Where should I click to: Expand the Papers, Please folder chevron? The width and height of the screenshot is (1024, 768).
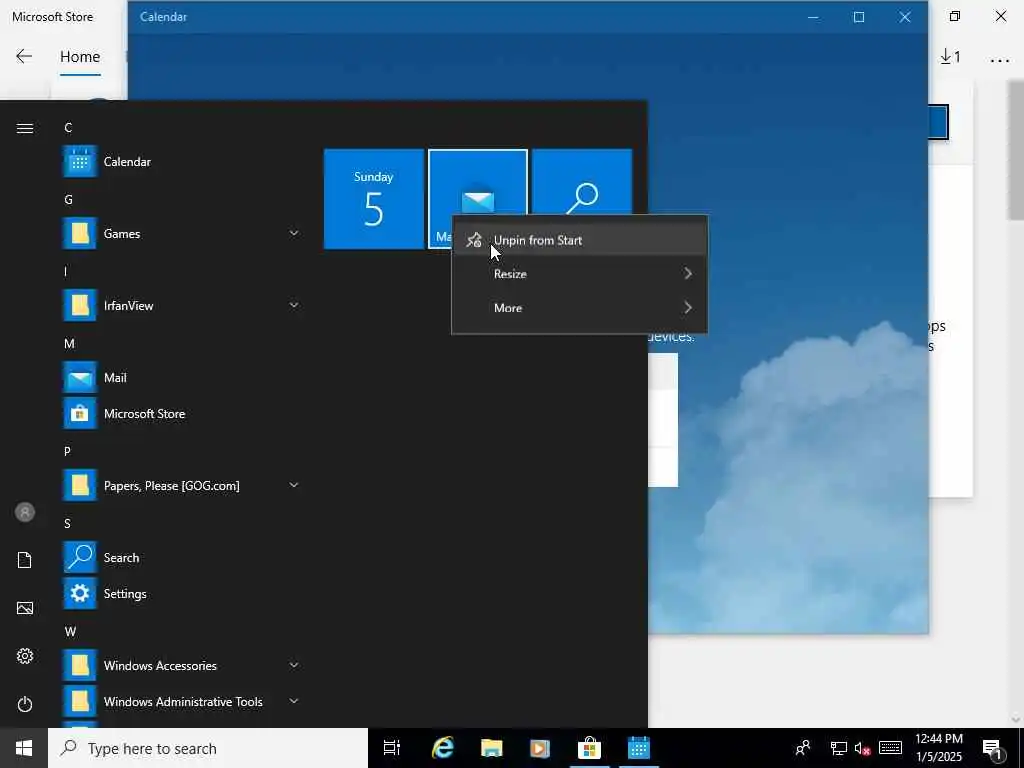point(294,485)
